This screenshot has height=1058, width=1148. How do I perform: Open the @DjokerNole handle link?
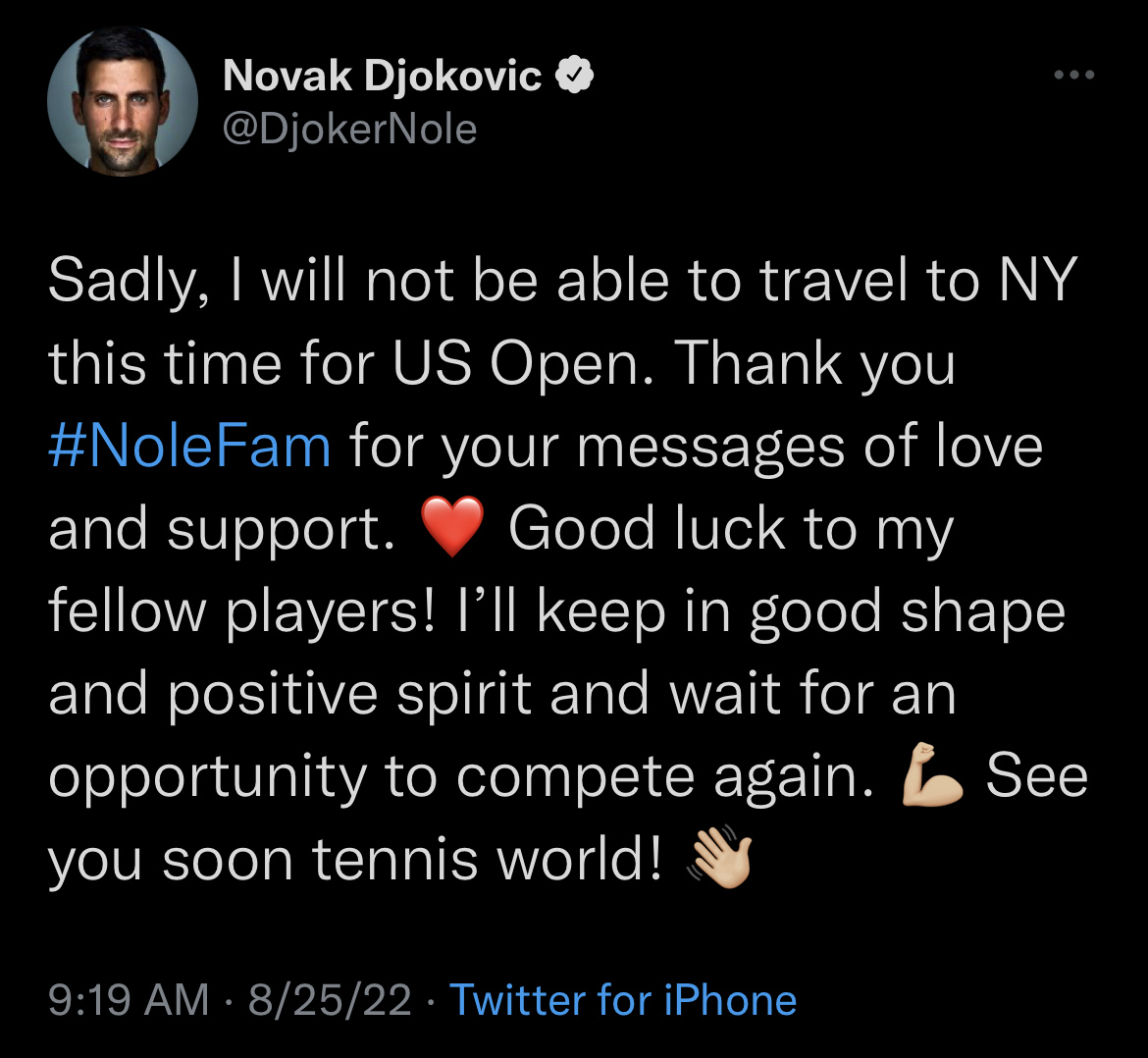(350, 129)
